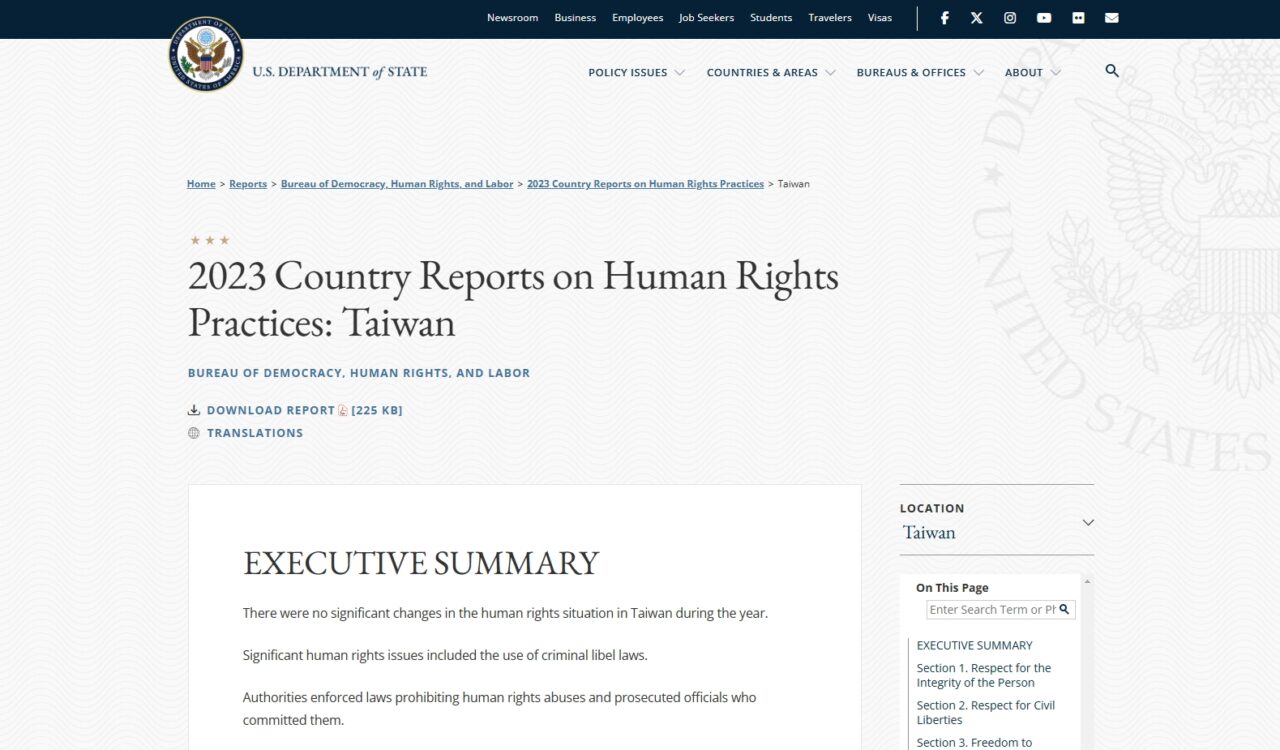Jump to Section 2. Respect for Civil Liberties

(x=986, y=712)
